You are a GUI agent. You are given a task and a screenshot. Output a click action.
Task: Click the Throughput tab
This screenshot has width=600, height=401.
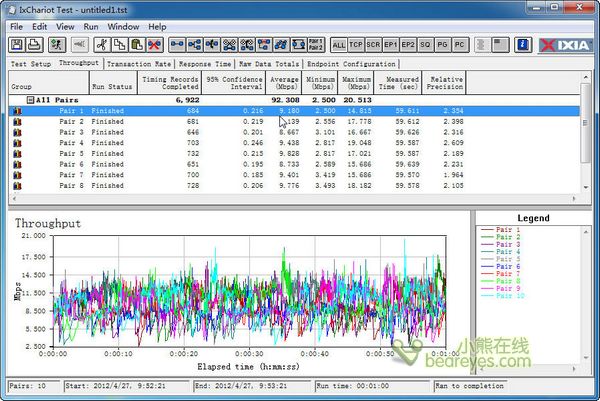tap(78, 63)
